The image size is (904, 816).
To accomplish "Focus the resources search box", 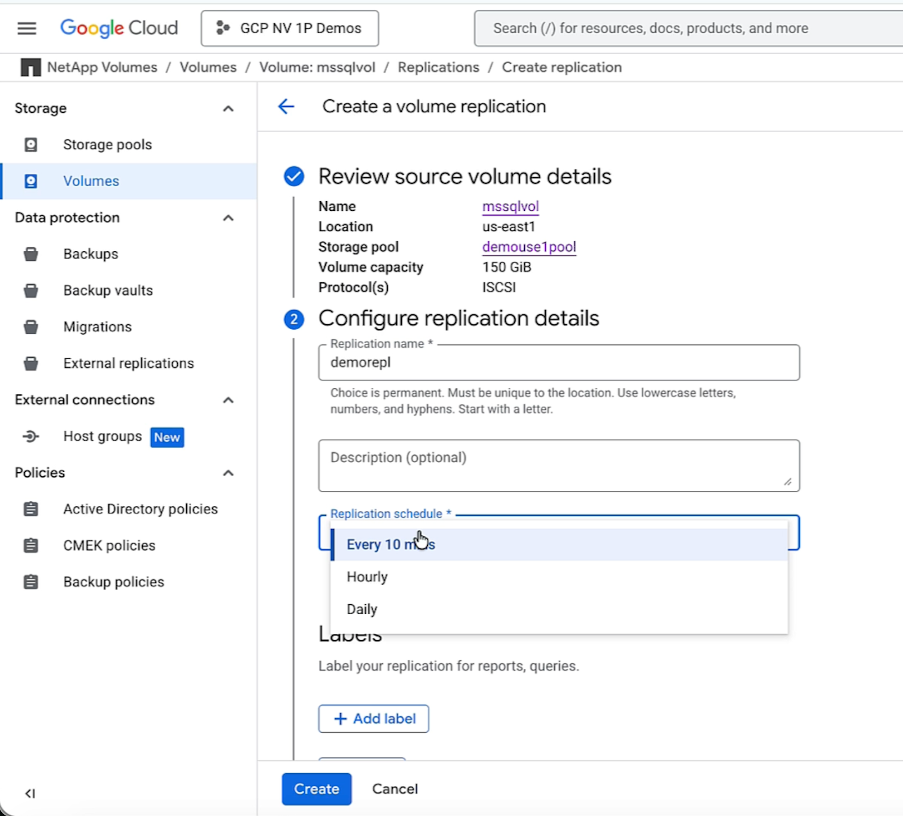I will point(688,28).
